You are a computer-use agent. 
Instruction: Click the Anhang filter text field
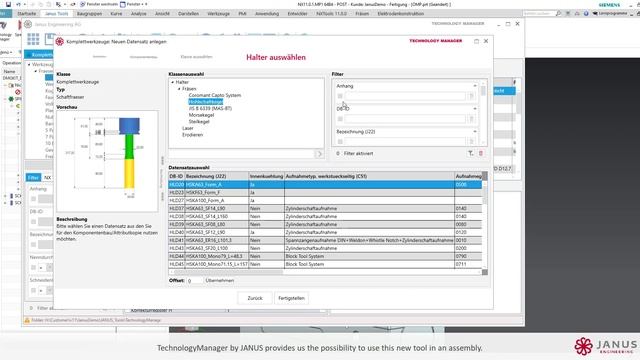point(405,96)
